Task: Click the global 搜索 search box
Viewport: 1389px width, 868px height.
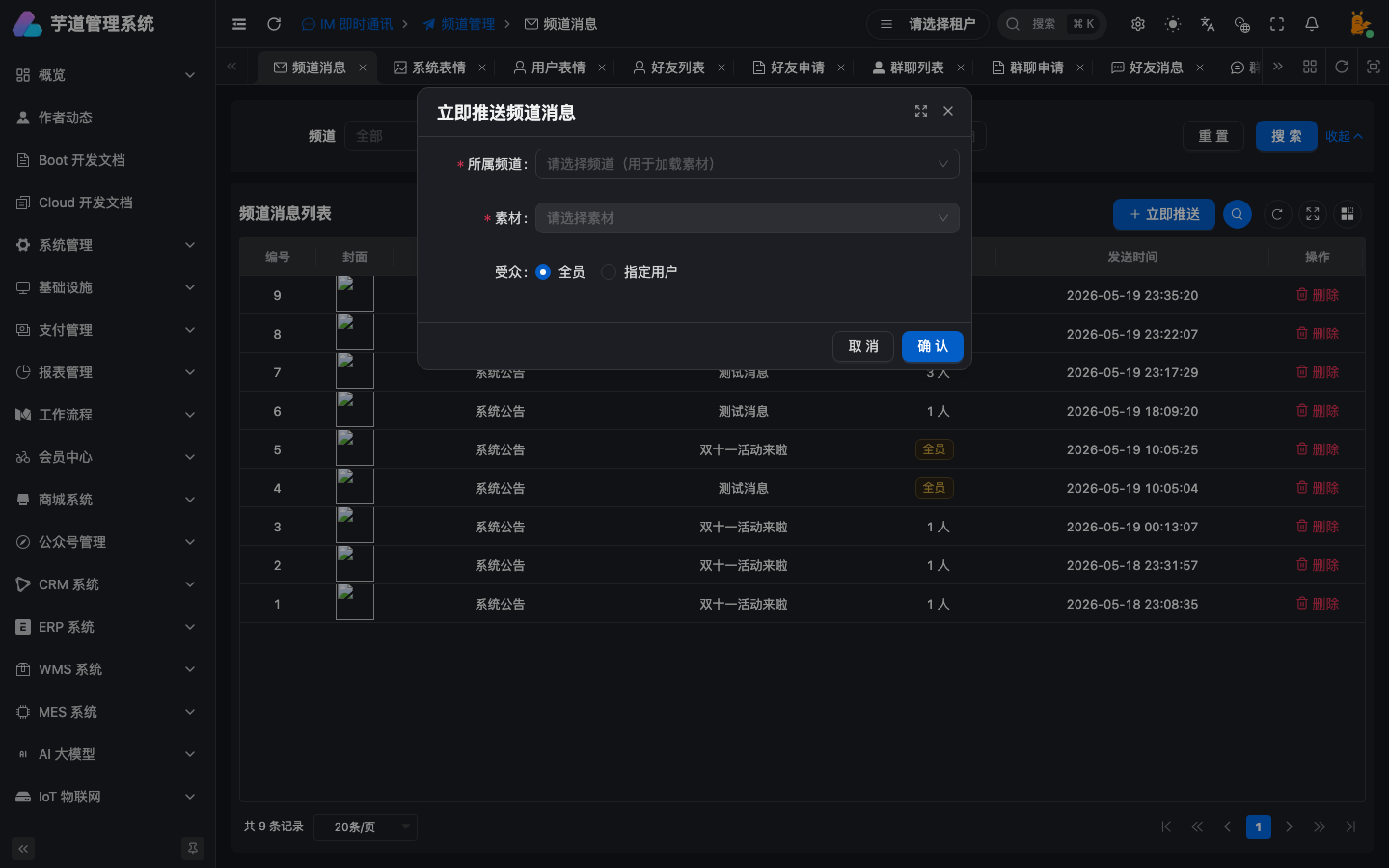Action: pyautogui.click(x=1052, y=24)
